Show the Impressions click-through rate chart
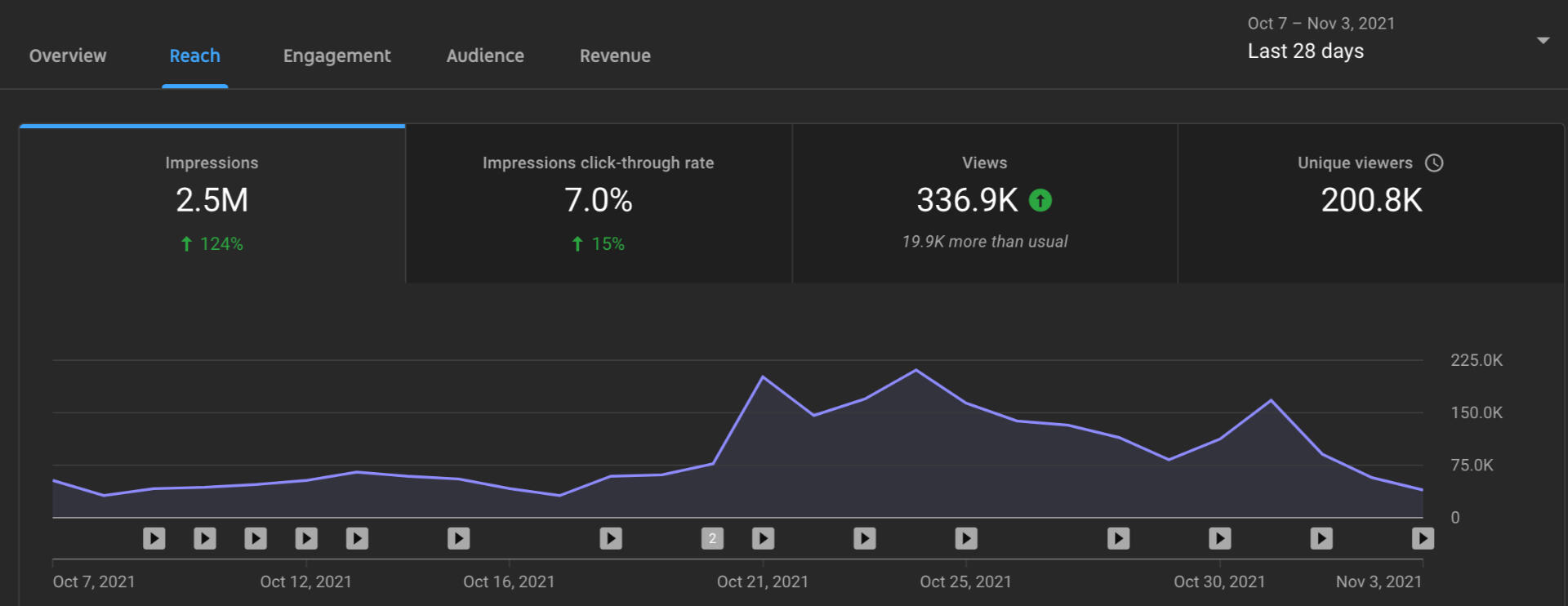 click(x=599, y=203)
